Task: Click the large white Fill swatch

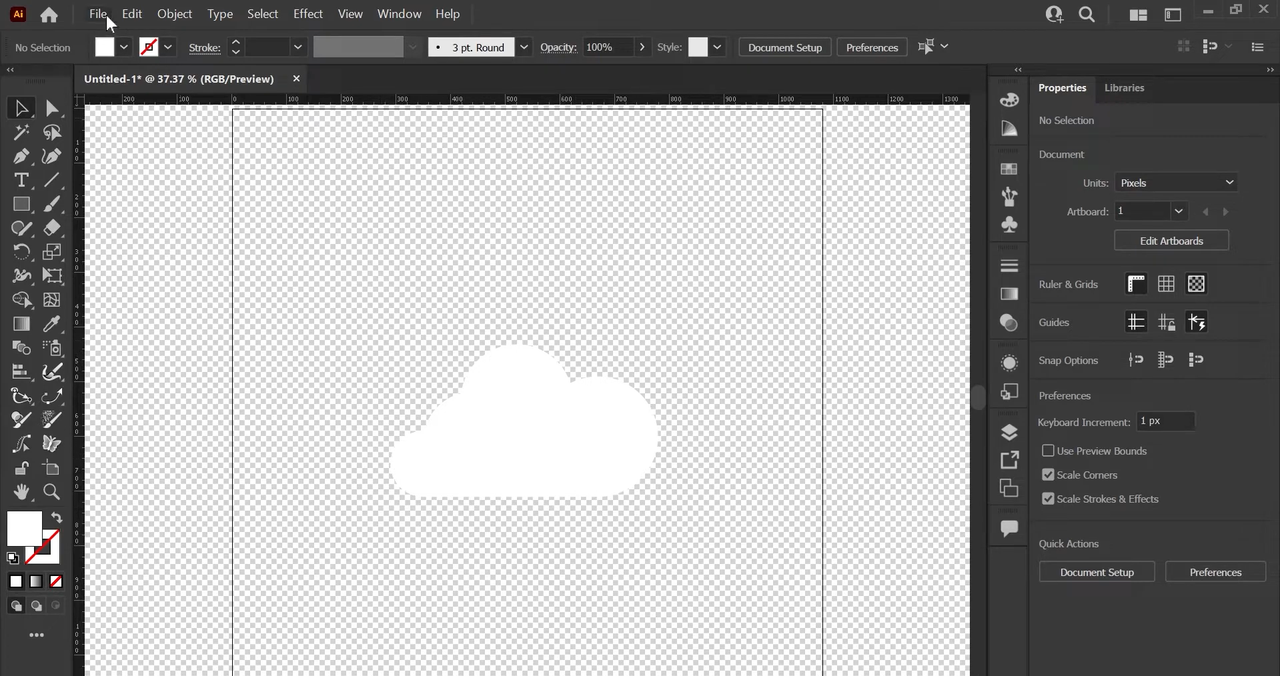Action: tap(25, 528)
